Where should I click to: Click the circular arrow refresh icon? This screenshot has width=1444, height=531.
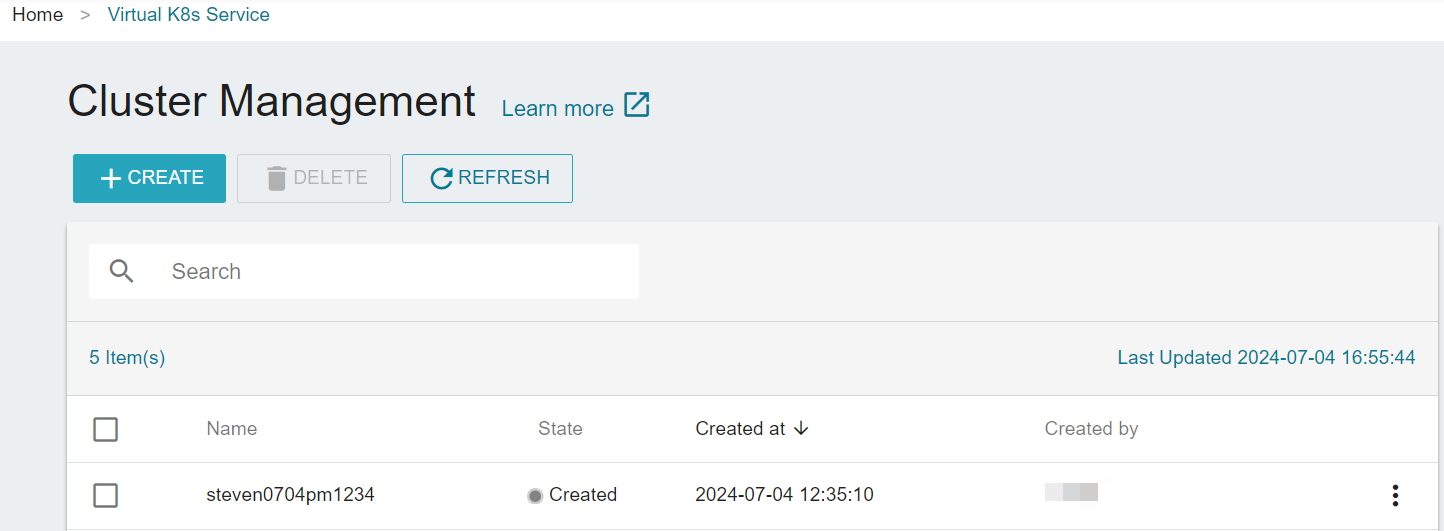[441, 179]
